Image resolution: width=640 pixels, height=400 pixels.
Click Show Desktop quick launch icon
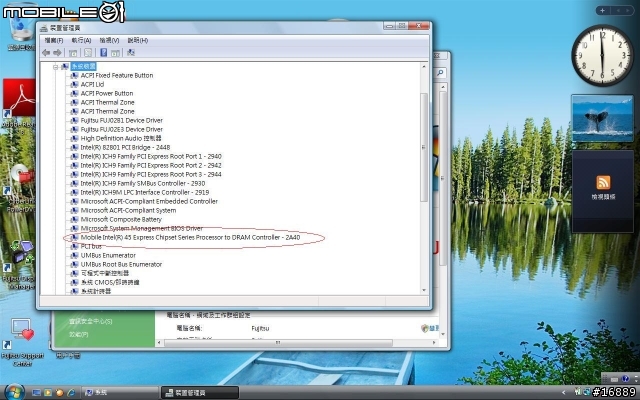(x=36, y=393)
